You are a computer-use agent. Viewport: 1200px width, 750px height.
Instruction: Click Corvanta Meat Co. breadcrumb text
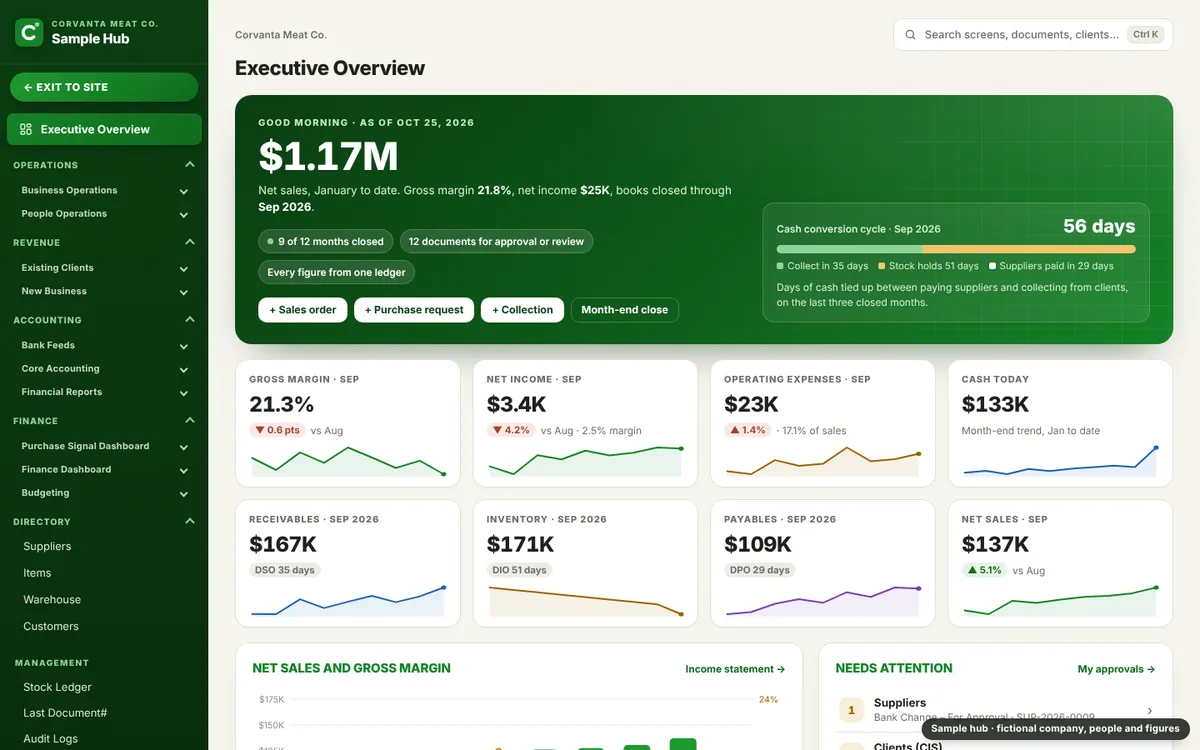tap(281, 35)
